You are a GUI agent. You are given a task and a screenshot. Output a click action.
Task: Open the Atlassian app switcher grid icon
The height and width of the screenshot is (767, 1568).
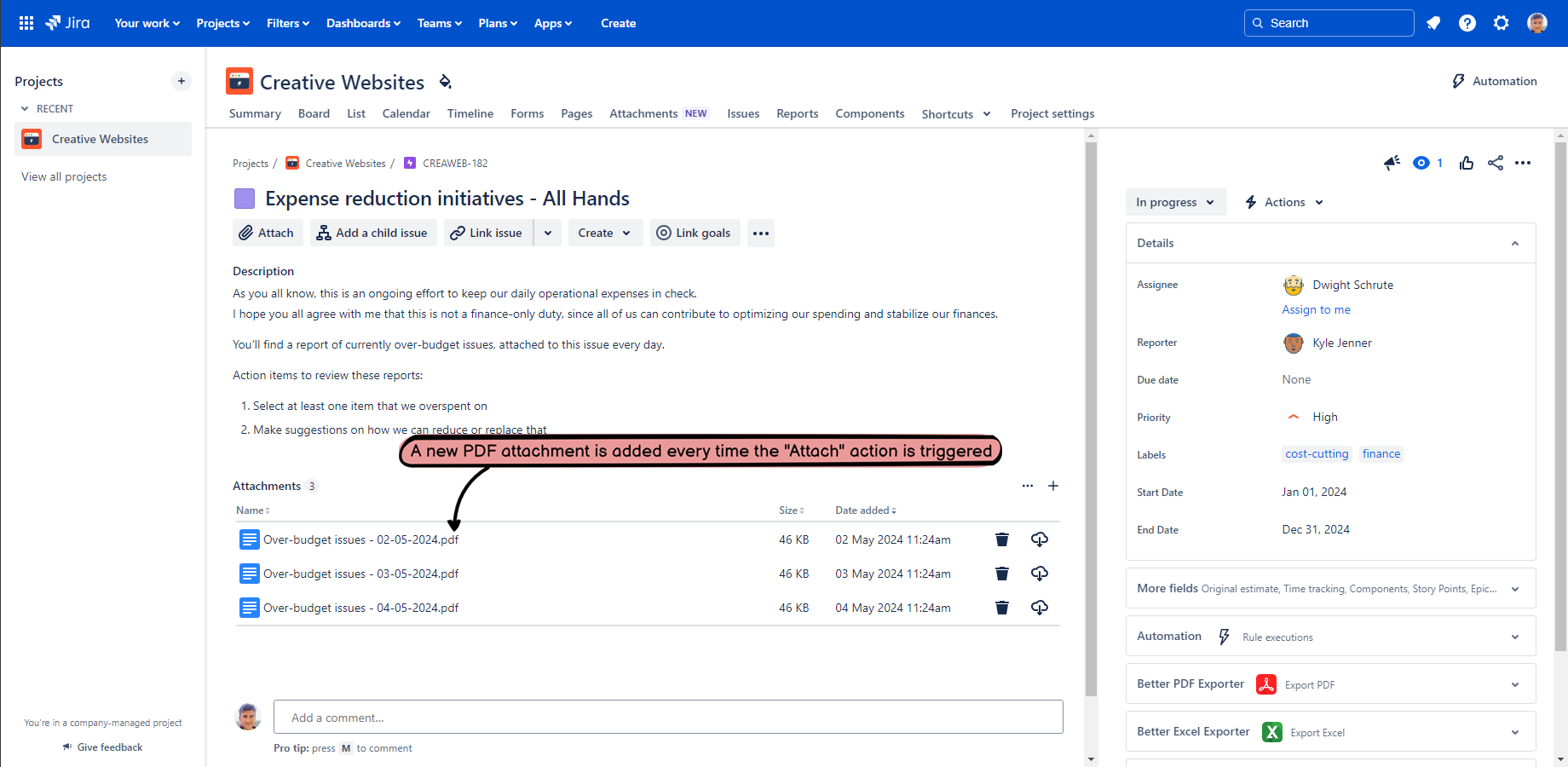point(26,23)
